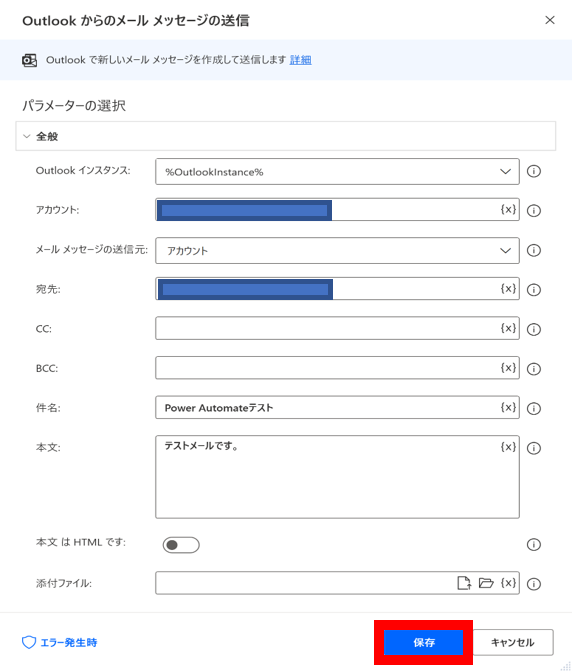This screenshot has height=672, width=572.
Task: Toggle the 本文 は HTML です switch
Action: click(181, 545)
